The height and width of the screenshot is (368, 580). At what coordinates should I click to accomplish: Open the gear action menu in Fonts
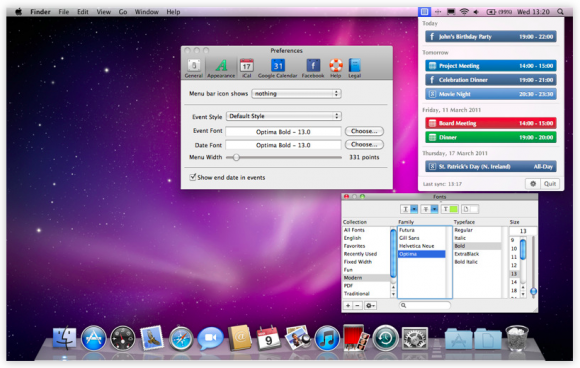[x=370, y=305]
